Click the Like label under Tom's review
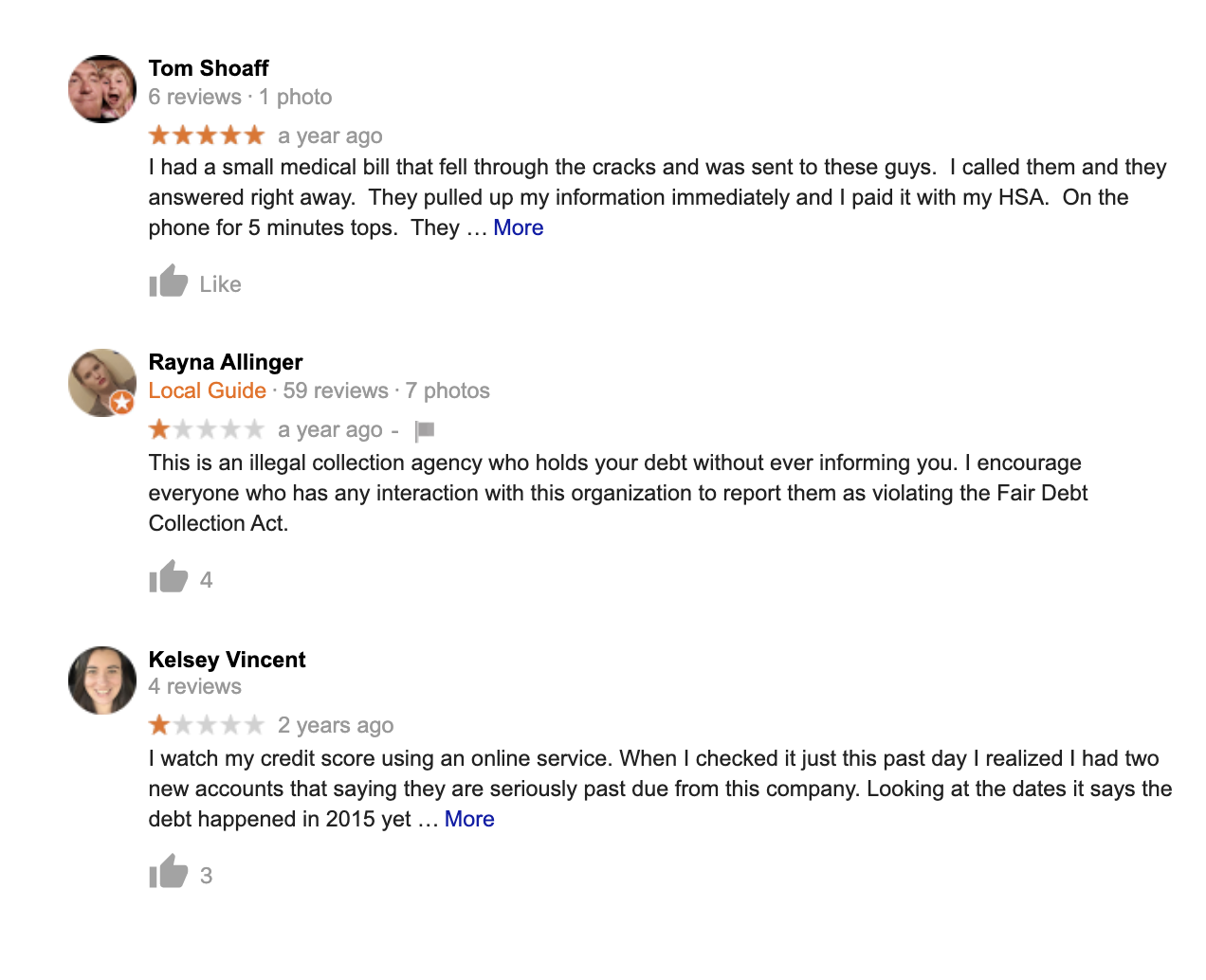Viewport: 1206px width, 980px height. click(x=220, y=284)
